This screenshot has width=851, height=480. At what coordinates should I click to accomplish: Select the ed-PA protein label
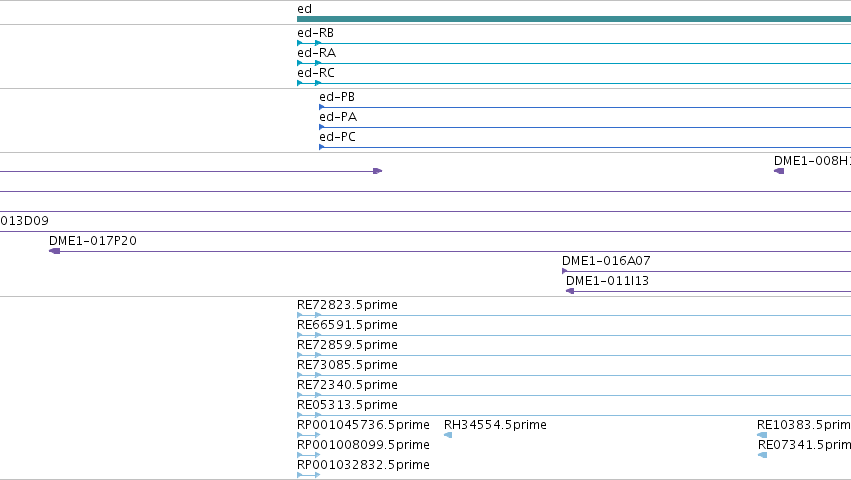338,117
